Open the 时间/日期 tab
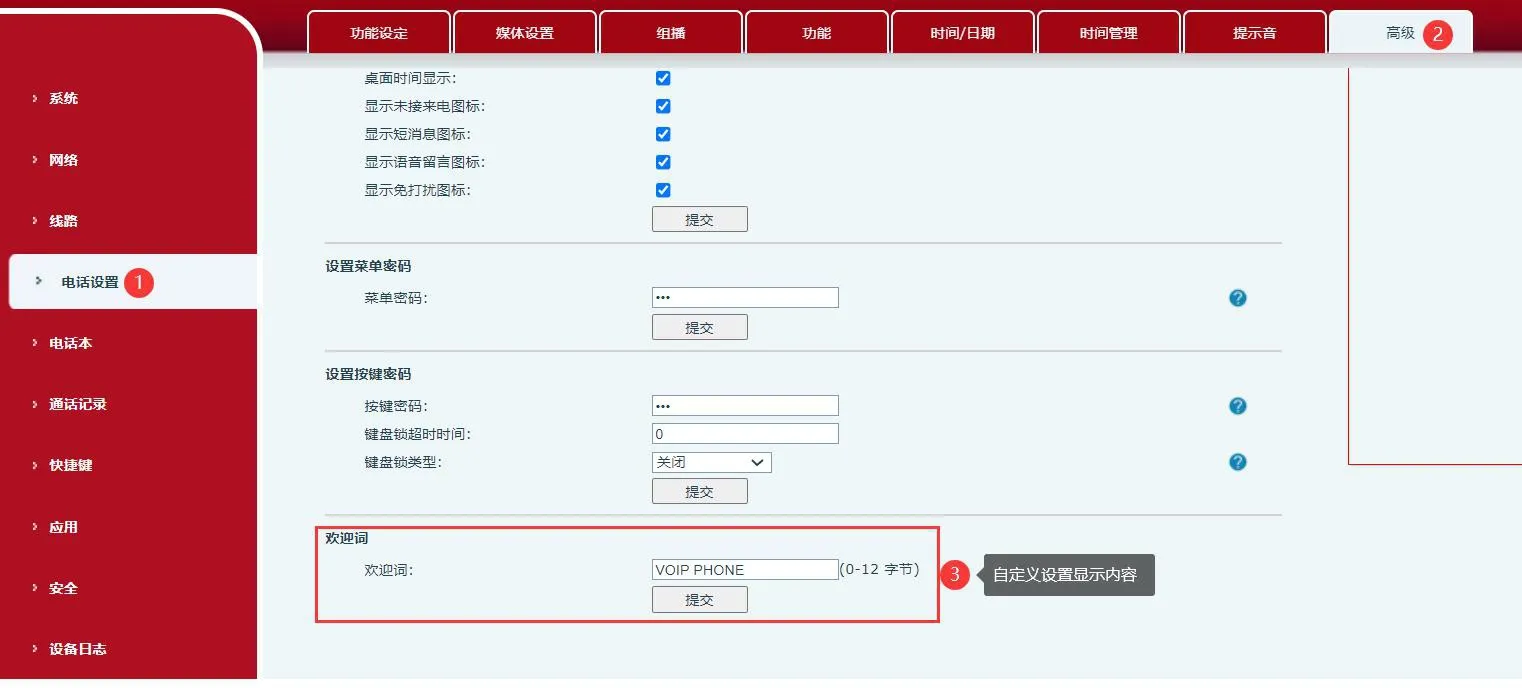The image size is (1522, 688). (962, 32)
